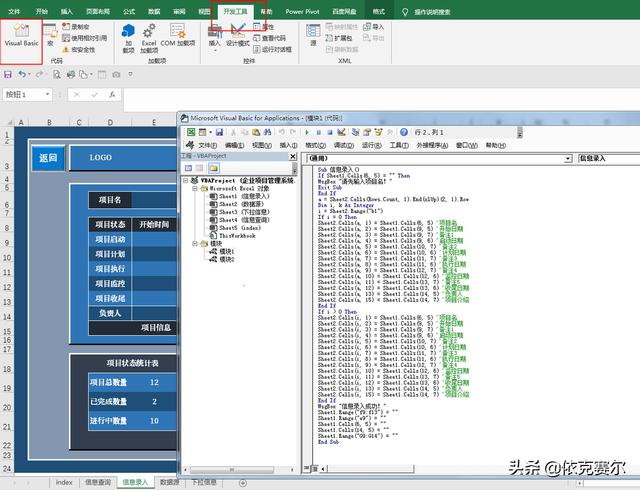The image size is (640, 490).
Task: Click View Microsoft Excel icon in VBA toolbar
Action: (191, 132)
